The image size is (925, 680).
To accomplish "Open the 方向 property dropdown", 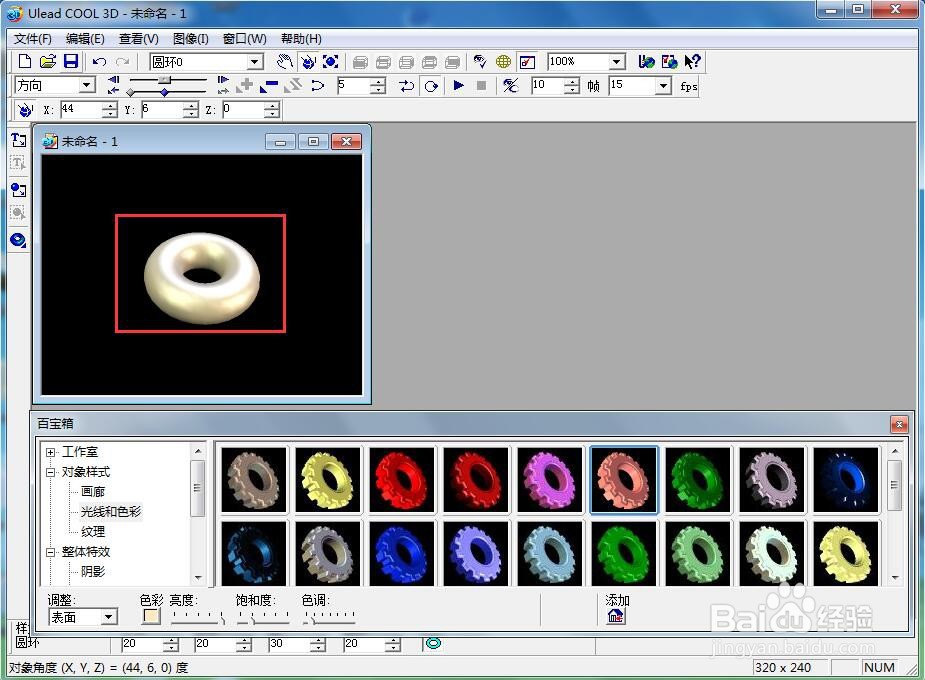I will coord(87,86).
